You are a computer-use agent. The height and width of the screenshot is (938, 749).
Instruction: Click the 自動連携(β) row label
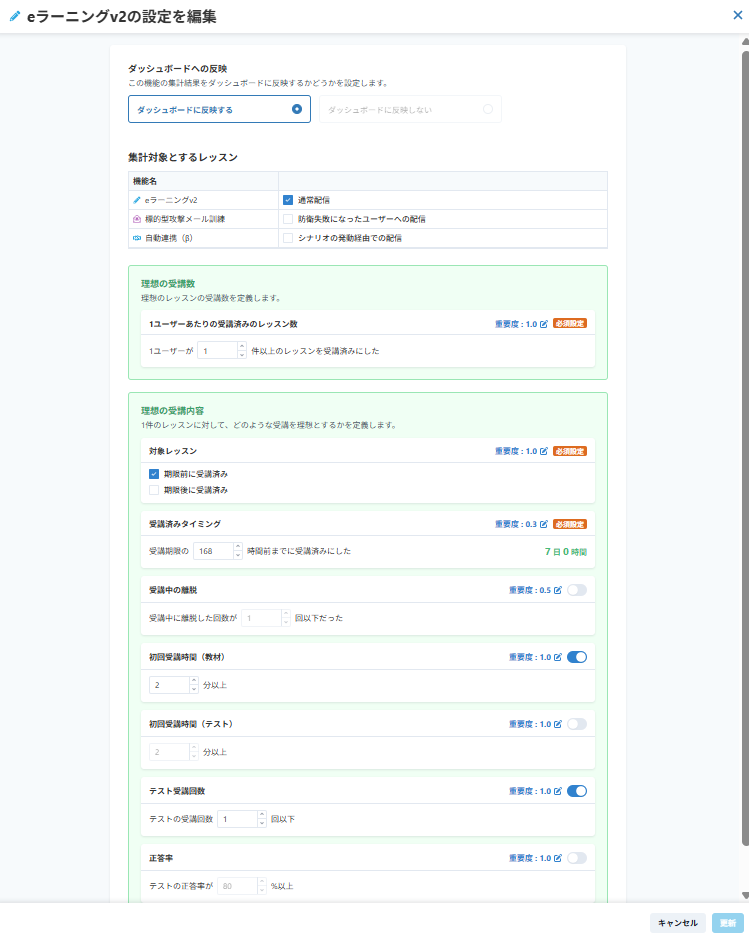[x=169, y=238]
